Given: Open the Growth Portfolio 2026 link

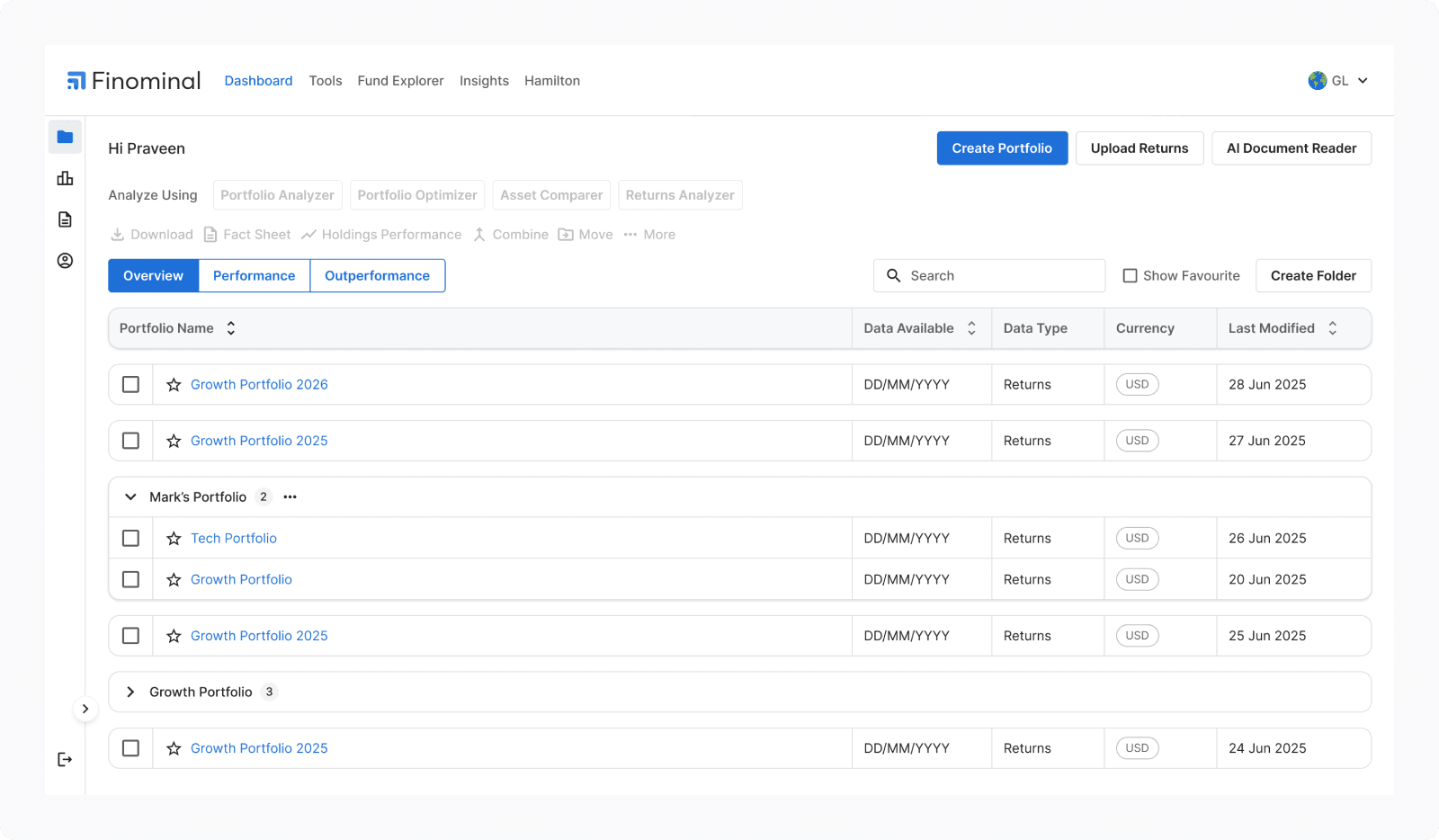Looking at the screenshot, I should click(x=259, y=385).
